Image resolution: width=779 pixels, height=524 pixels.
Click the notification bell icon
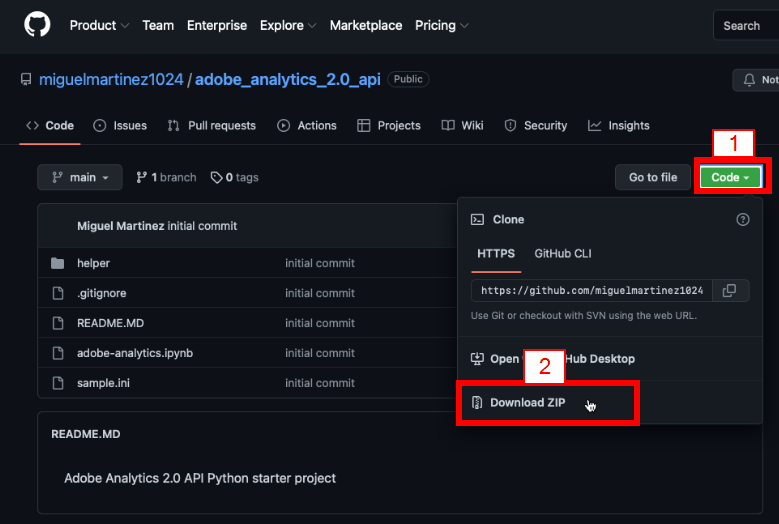(749, 79)
